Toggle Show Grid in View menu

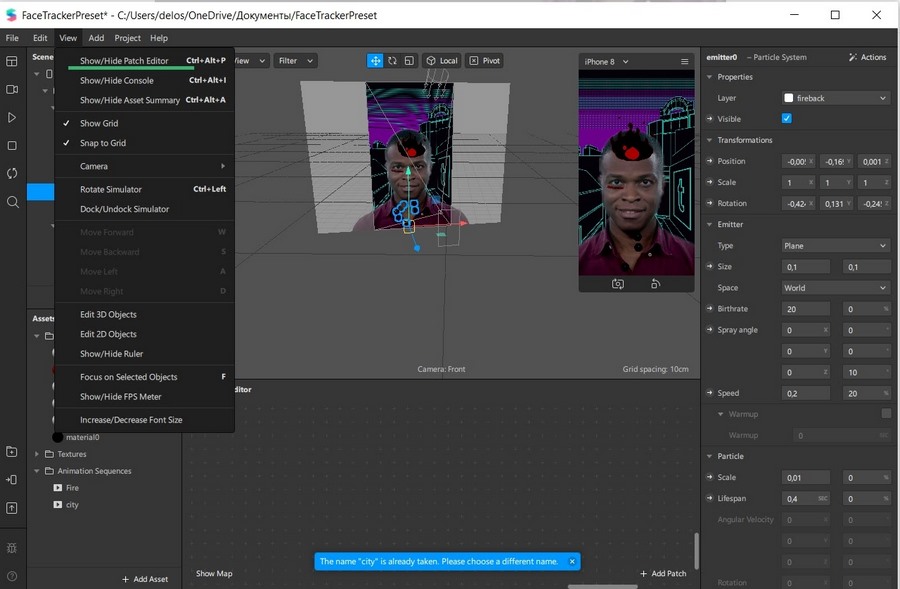pyautogui.click(x=99, y=123)
